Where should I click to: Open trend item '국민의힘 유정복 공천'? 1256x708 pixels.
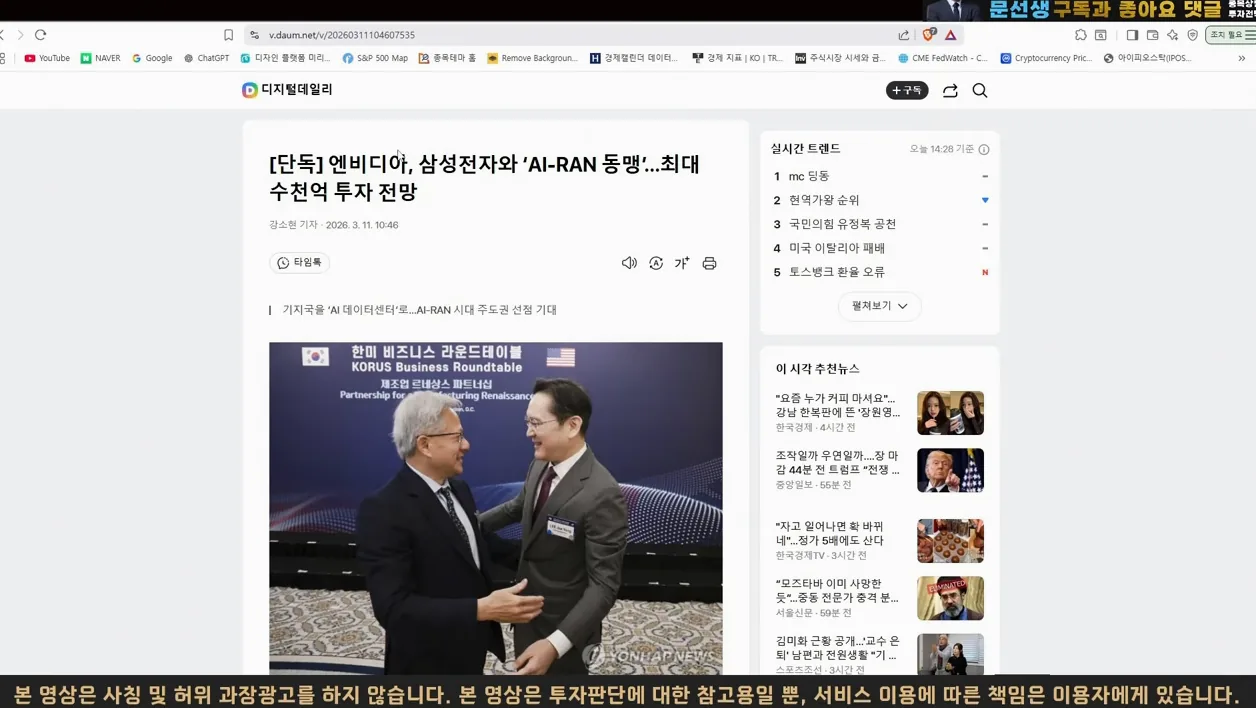[x=842, y=224]
